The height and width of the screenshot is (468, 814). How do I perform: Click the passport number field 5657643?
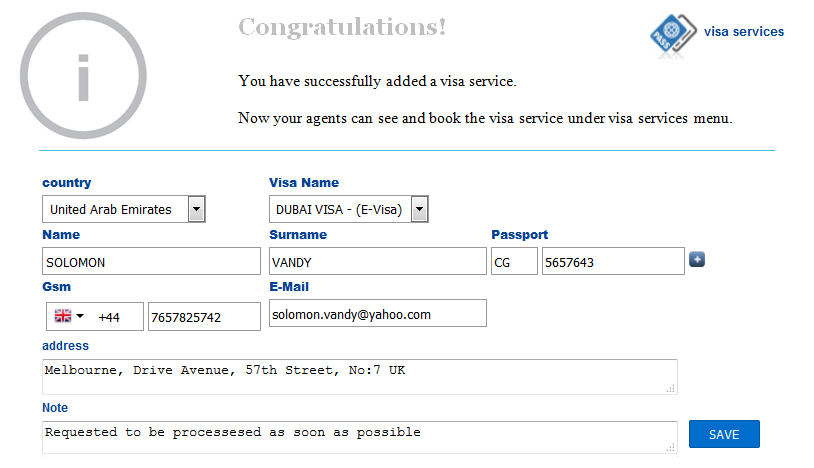pos(613,261)
